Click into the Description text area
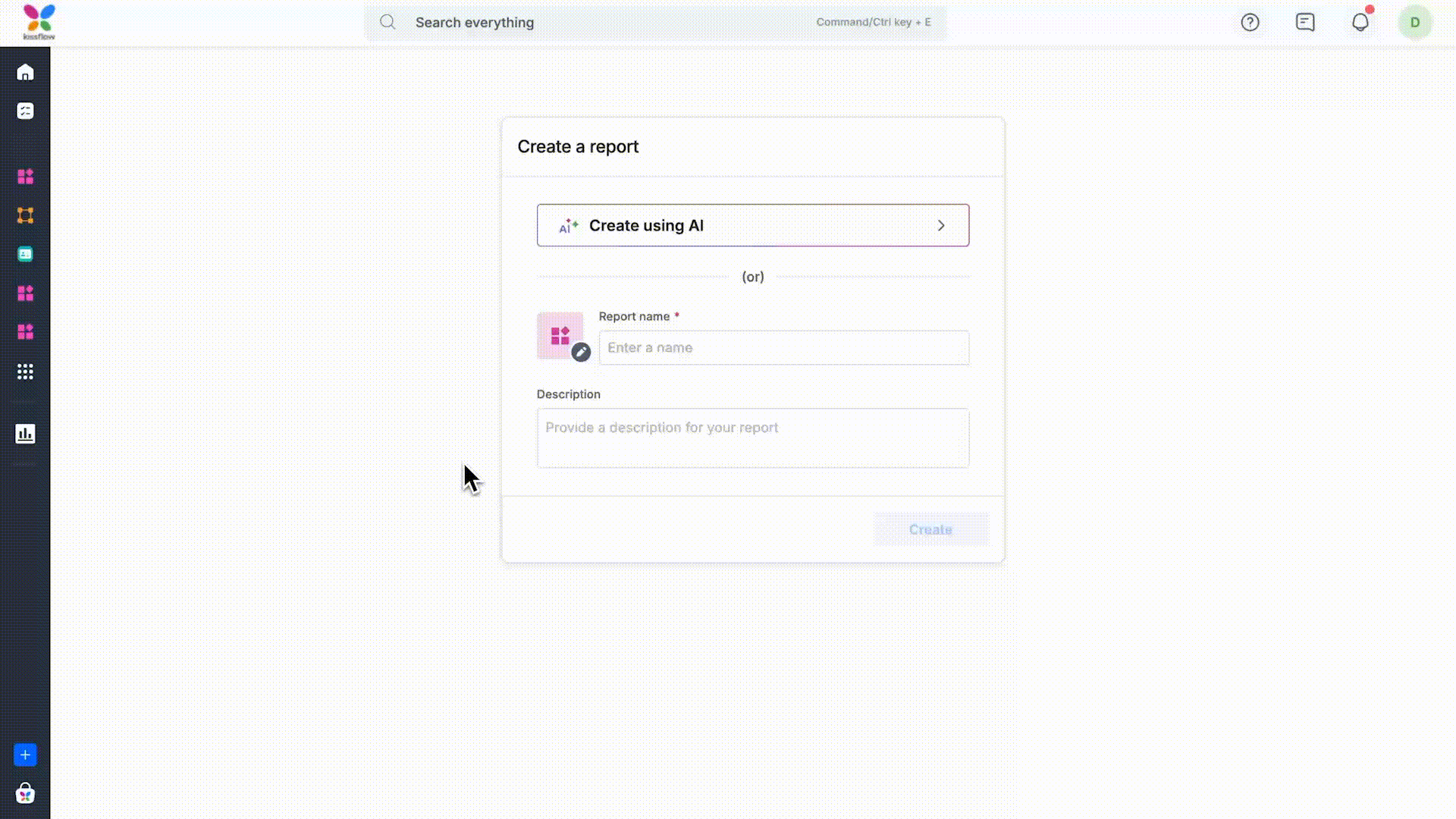Viewport: 1456px width, 819px height. click(752, 438)
